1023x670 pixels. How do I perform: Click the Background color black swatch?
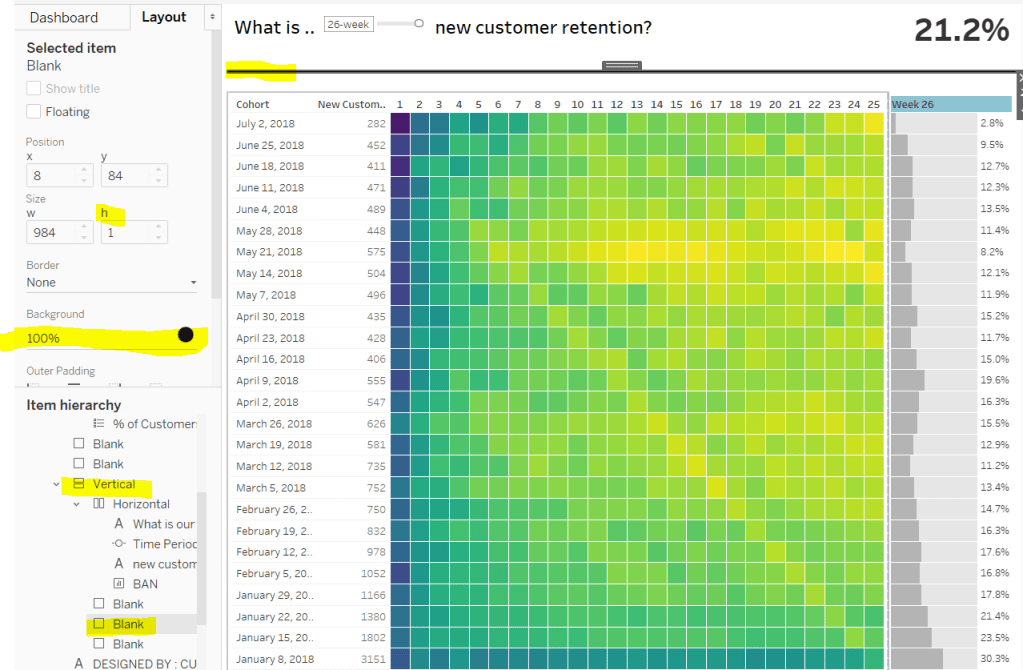coord(185,335)
